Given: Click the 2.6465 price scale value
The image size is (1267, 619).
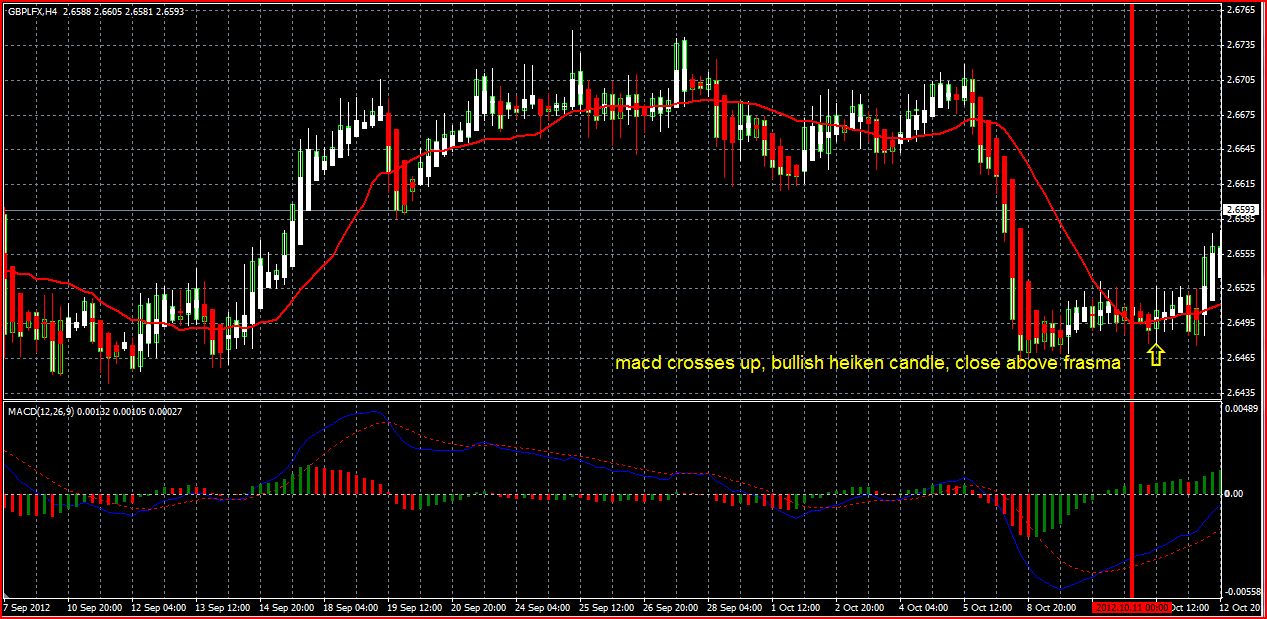Looking at the screenshot, I should tap(1242, 358).
